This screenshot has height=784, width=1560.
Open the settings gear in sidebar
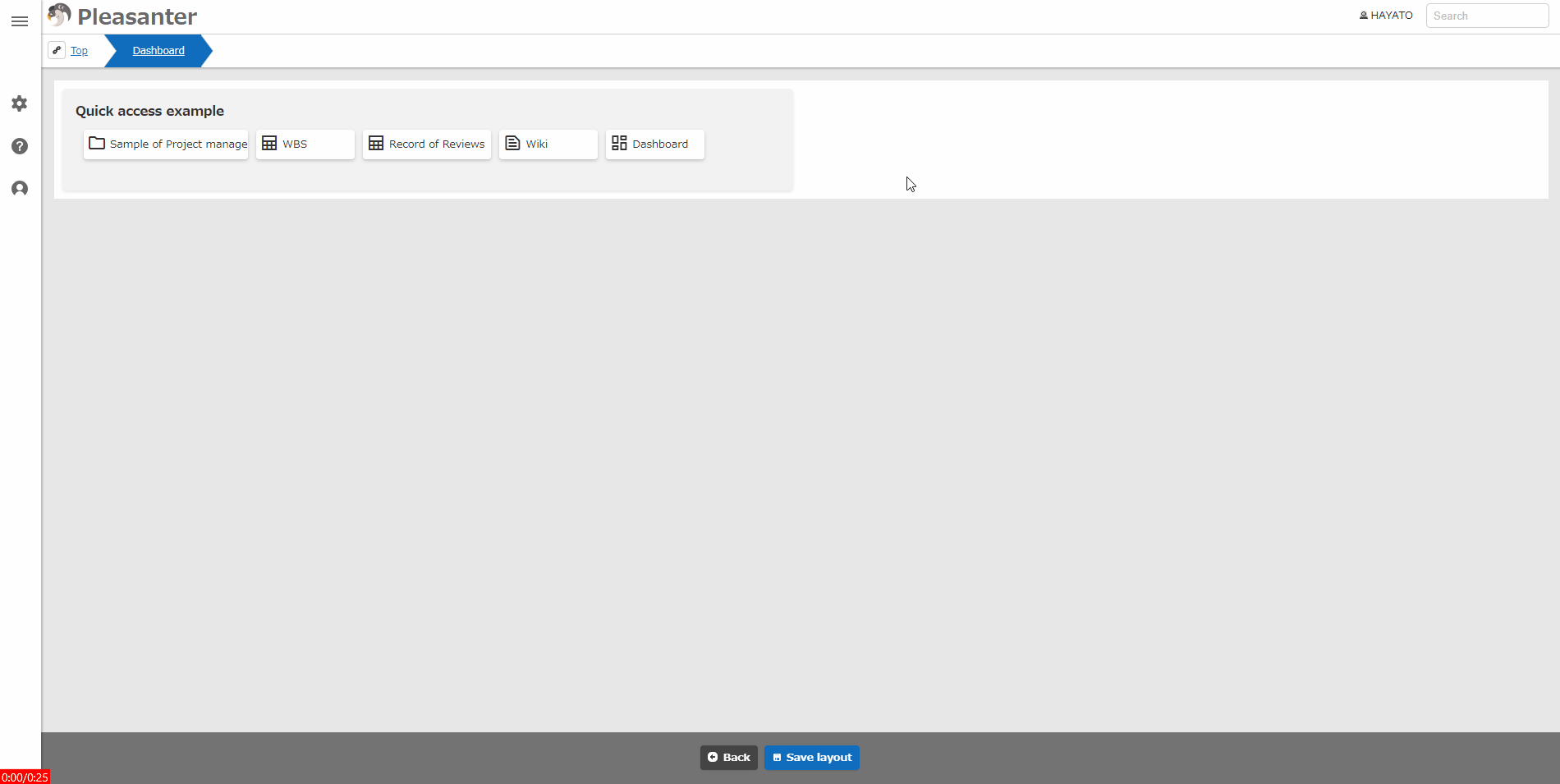(20, 103)
